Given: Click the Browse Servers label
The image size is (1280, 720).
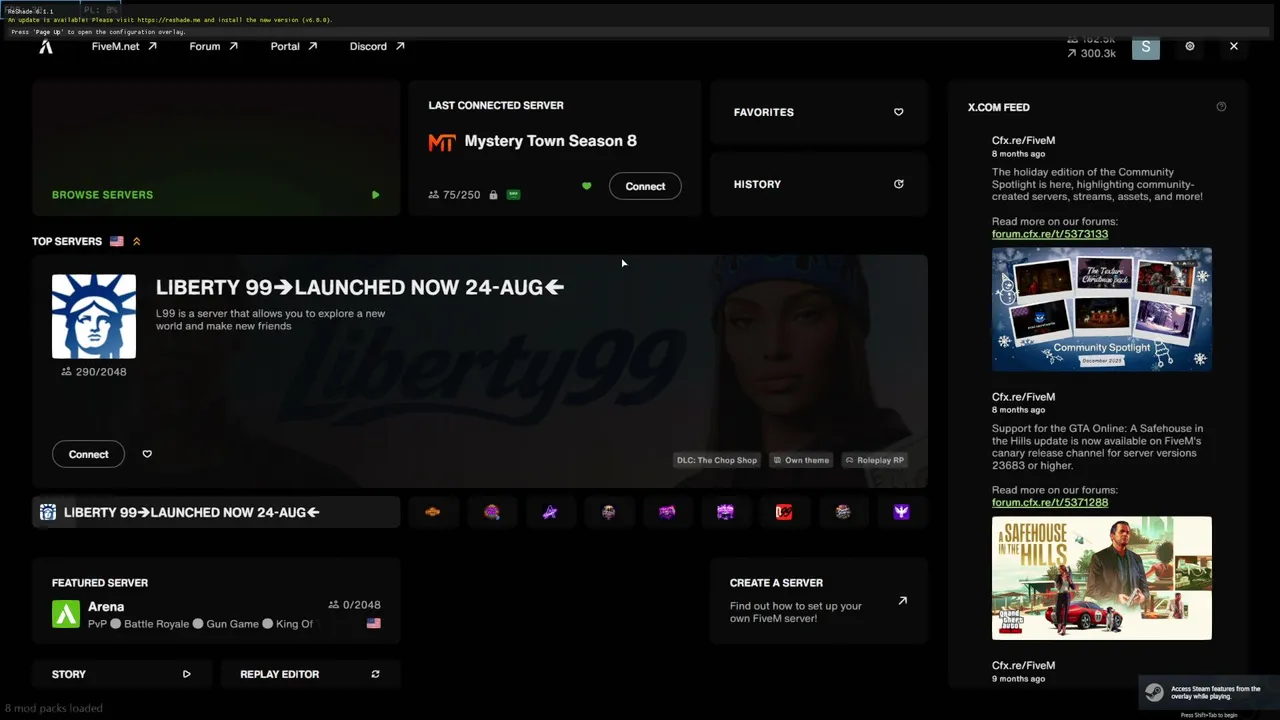Looking at the screenshot, I should [x=102, y=195].
